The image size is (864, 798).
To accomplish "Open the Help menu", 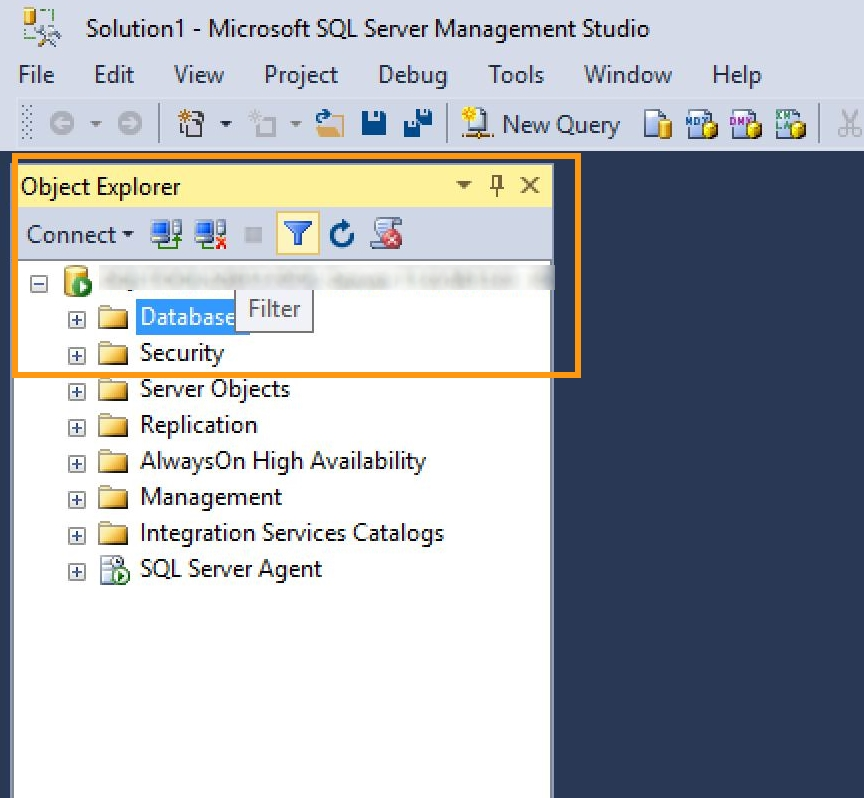I will pos(737,76).
